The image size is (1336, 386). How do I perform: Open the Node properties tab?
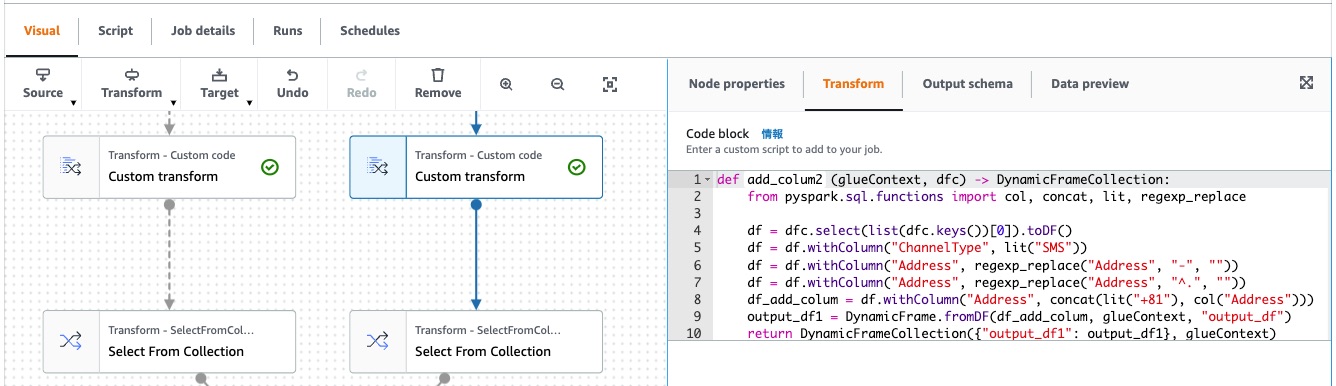click(x=737, y=84)
